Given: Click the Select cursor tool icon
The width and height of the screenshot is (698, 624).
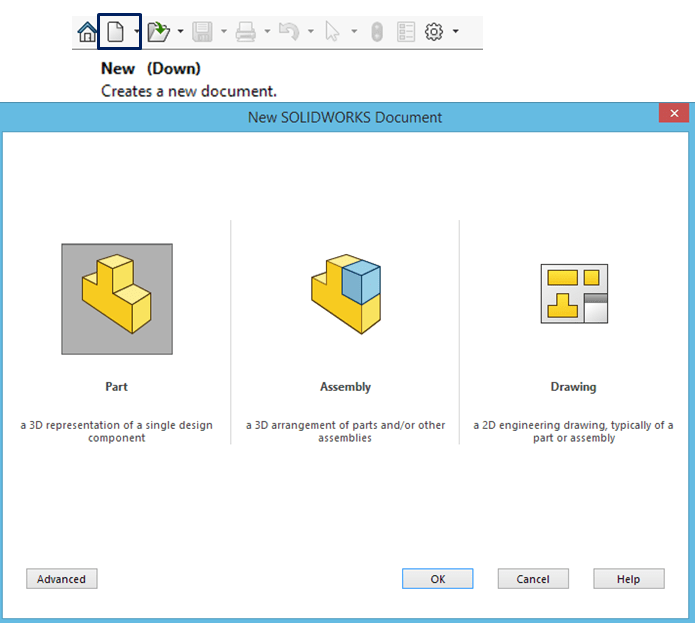Looking at the screenshot, I should (333, 32).
